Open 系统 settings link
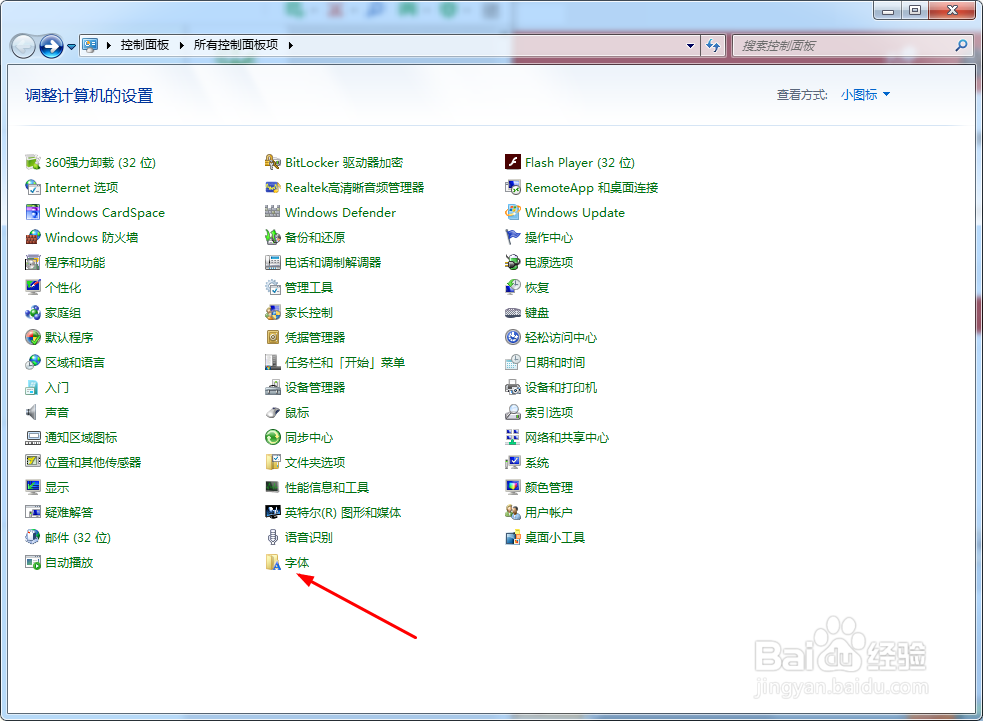This screenshot has width=983, height=721. point(537,463)
